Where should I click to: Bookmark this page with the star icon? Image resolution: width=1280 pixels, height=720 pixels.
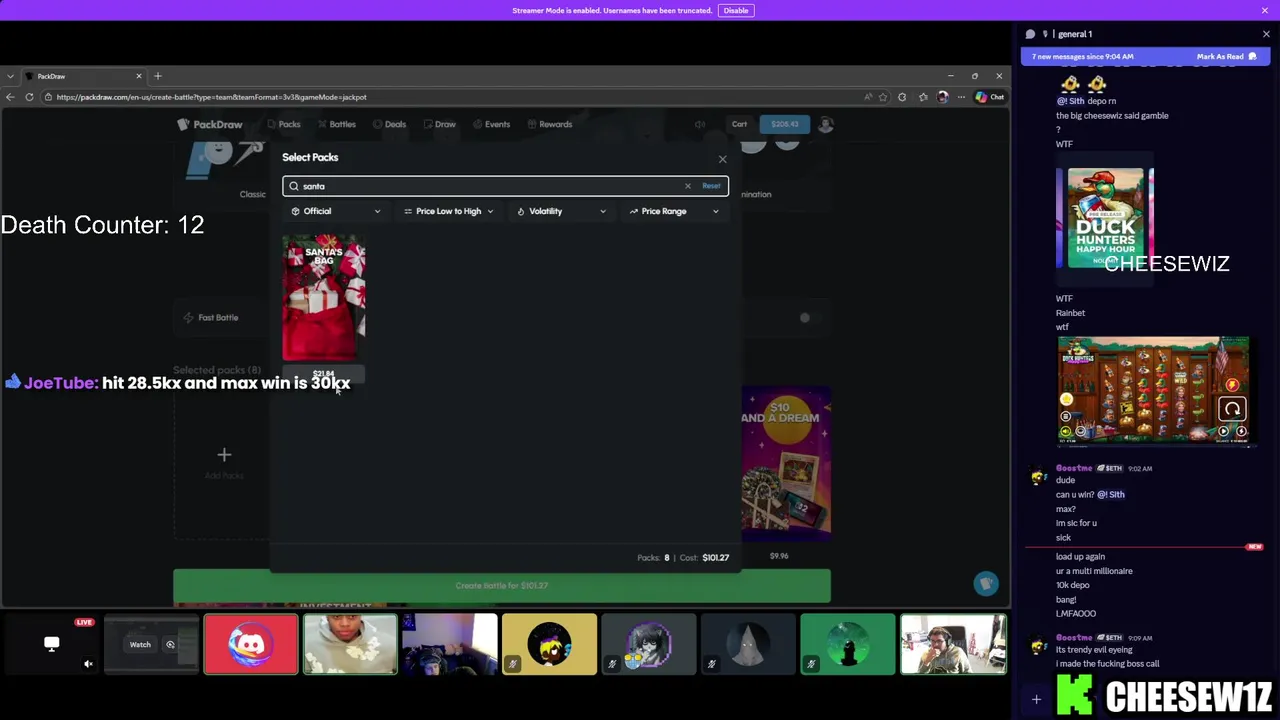882,97
